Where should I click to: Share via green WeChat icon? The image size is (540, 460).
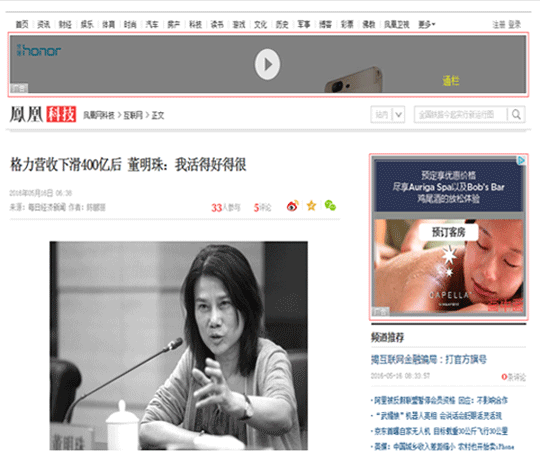click(x=330, y=206)
